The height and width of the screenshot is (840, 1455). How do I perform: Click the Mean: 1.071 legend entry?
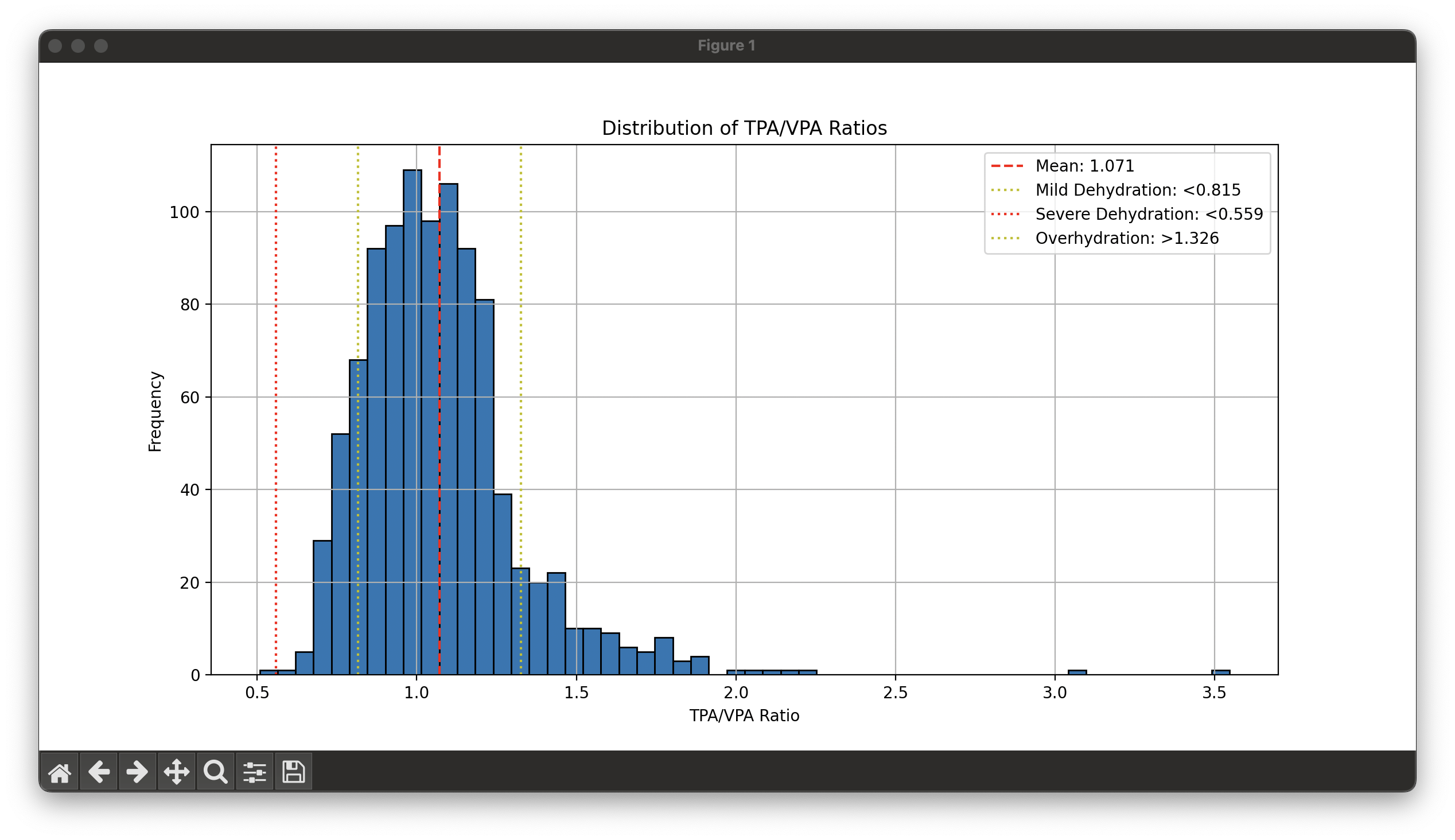[1084, 166]
